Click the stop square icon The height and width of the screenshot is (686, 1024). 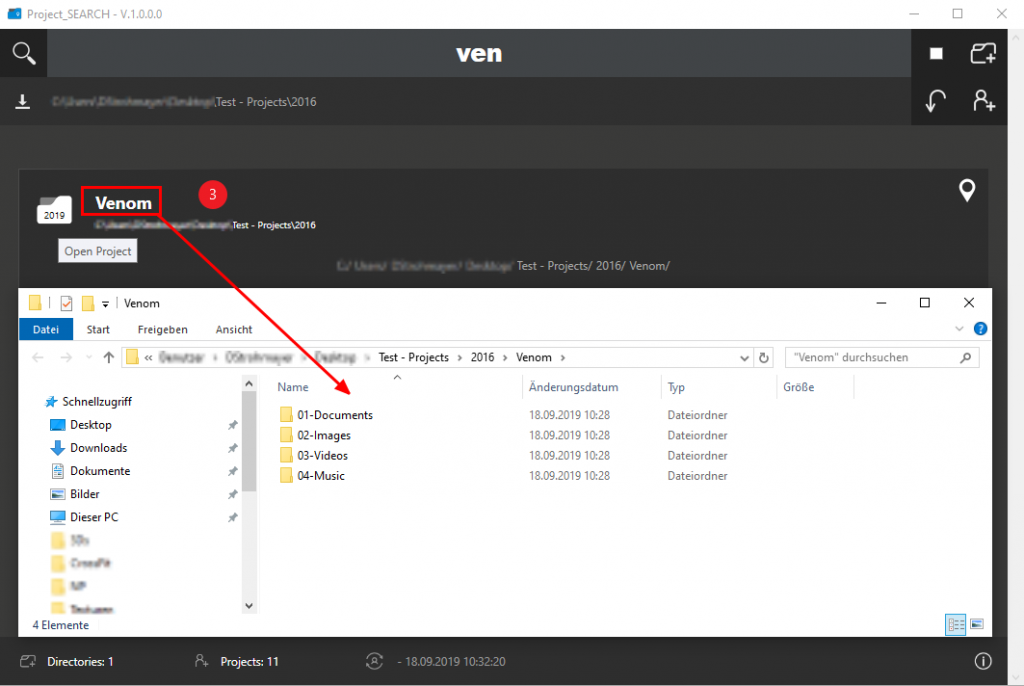point(936,54)
